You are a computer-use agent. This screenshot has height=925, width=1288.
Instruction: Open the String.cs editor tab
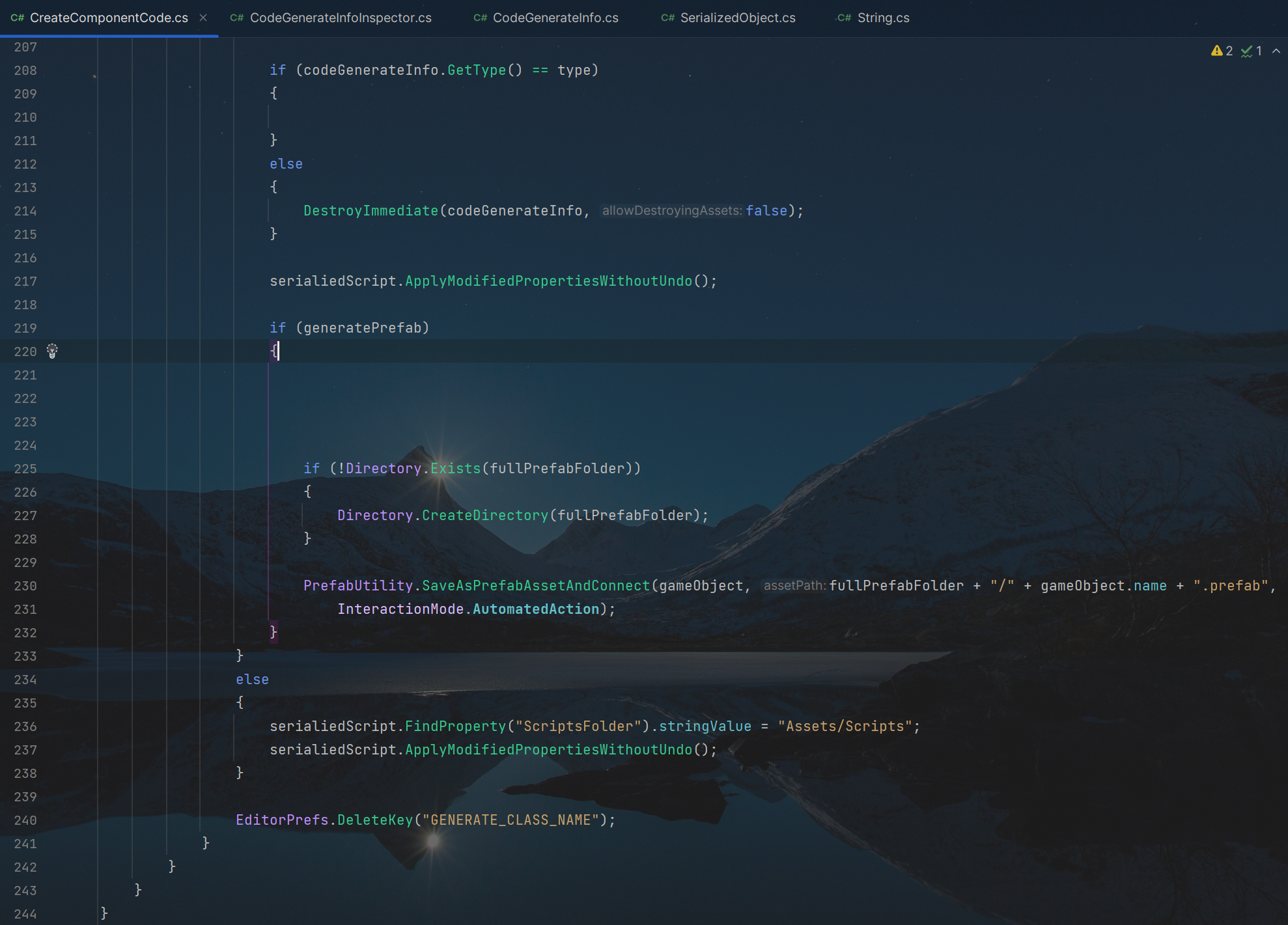click(x=882, y=18)
